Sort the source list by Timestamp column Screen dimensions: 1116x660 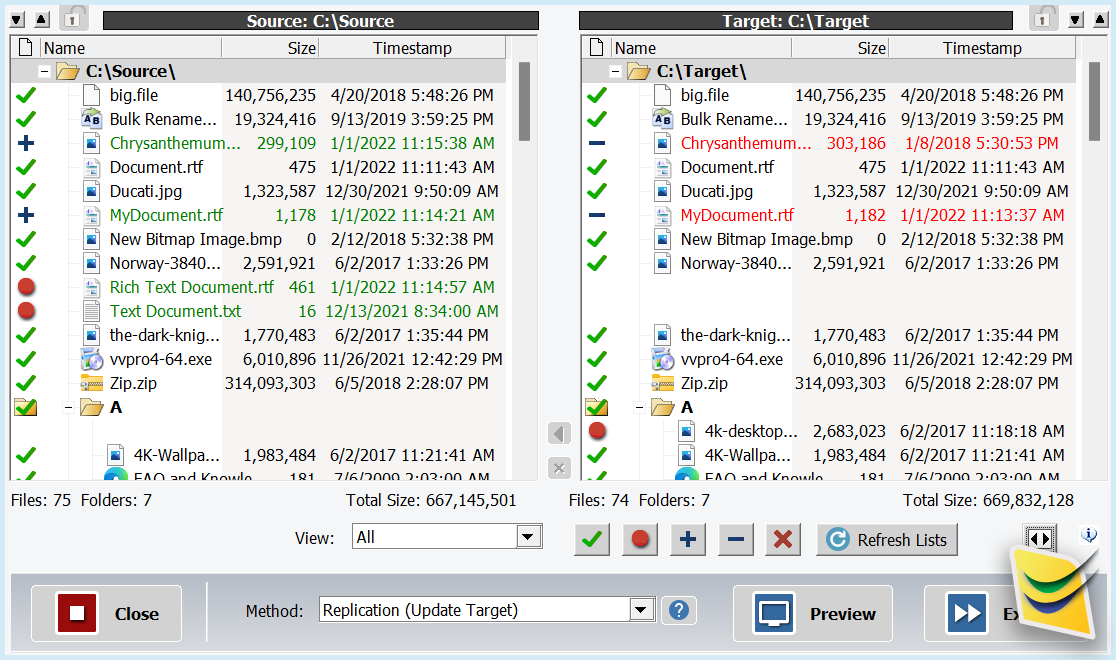(412, 48)
